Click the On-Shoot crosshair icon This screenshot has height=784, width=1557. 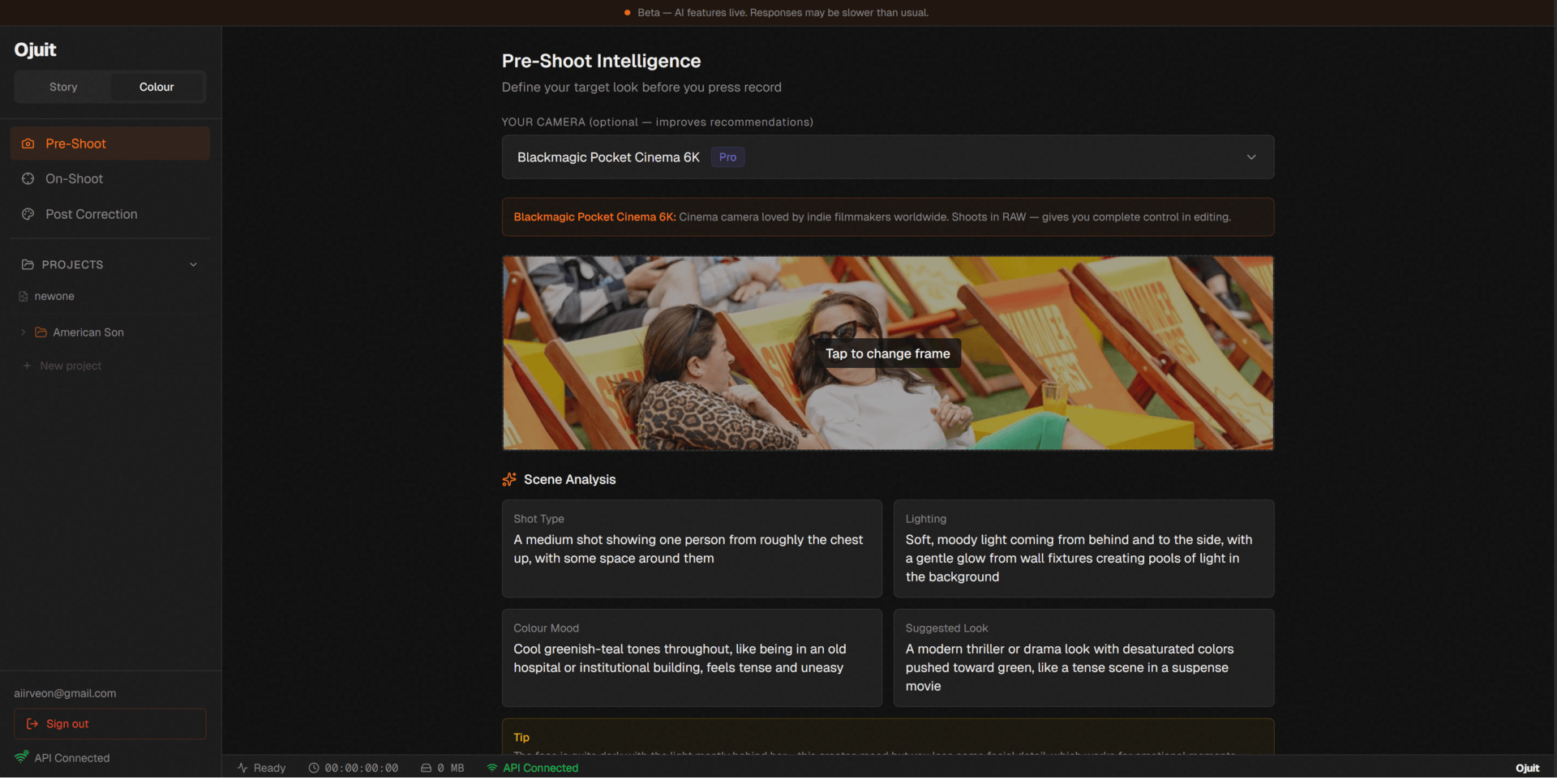pos(28,178)
